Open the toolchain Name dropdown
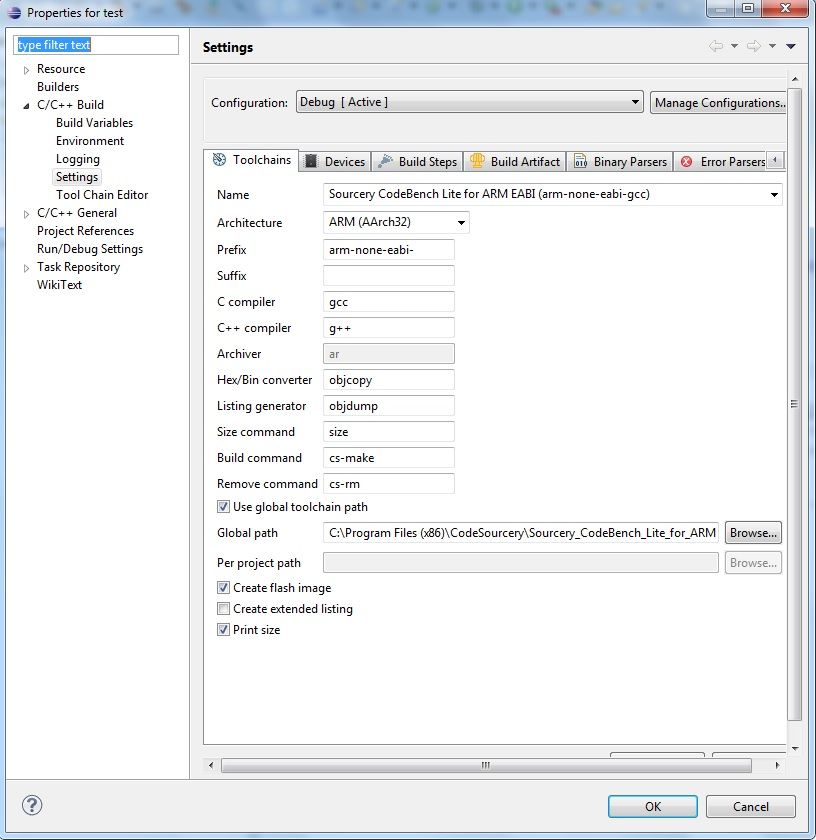Viewport: 816px width, 840px height. pos(552,194)
